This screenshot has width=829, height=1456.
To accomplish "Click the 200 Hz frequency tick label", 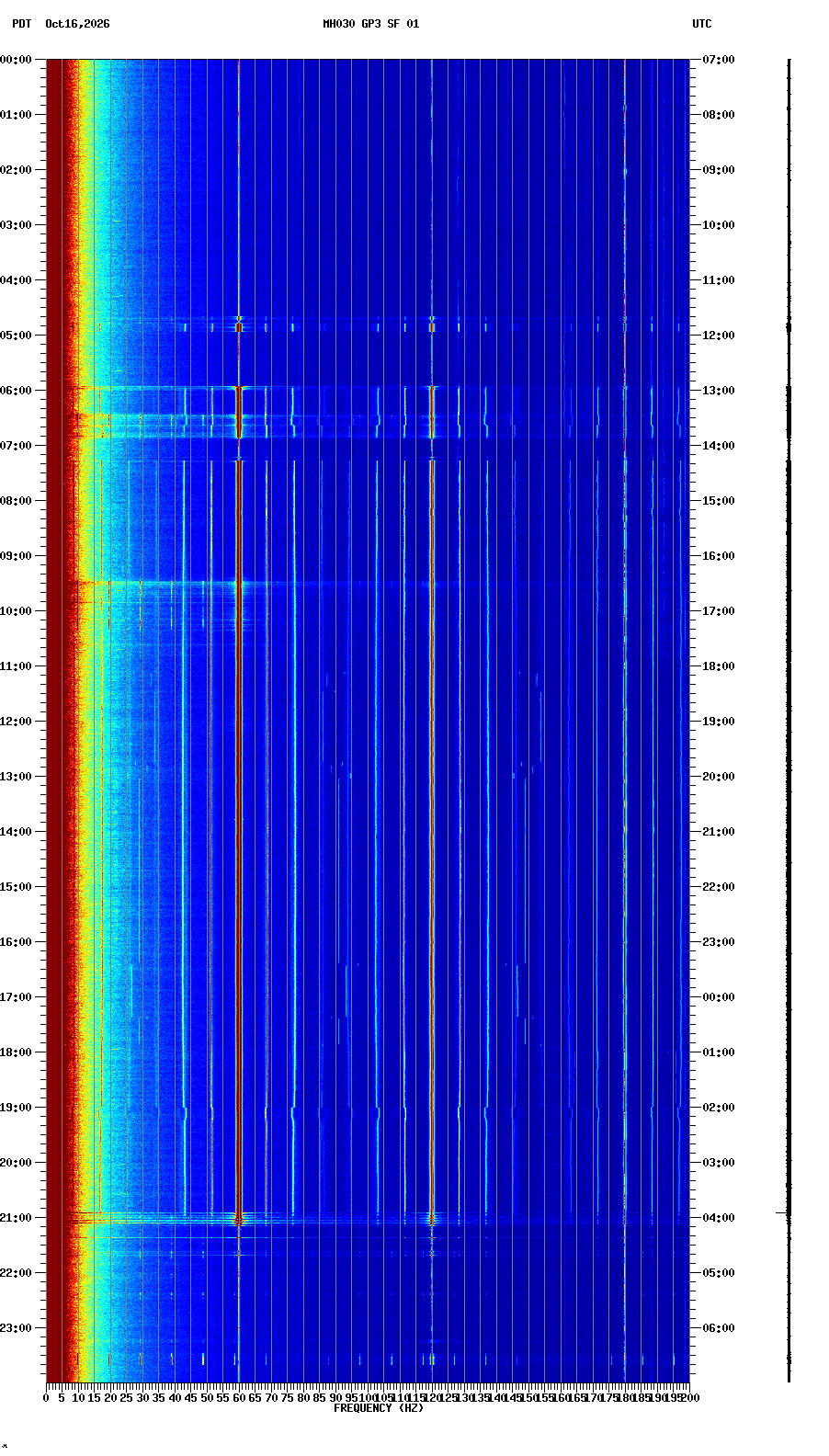I will 690,1398.
